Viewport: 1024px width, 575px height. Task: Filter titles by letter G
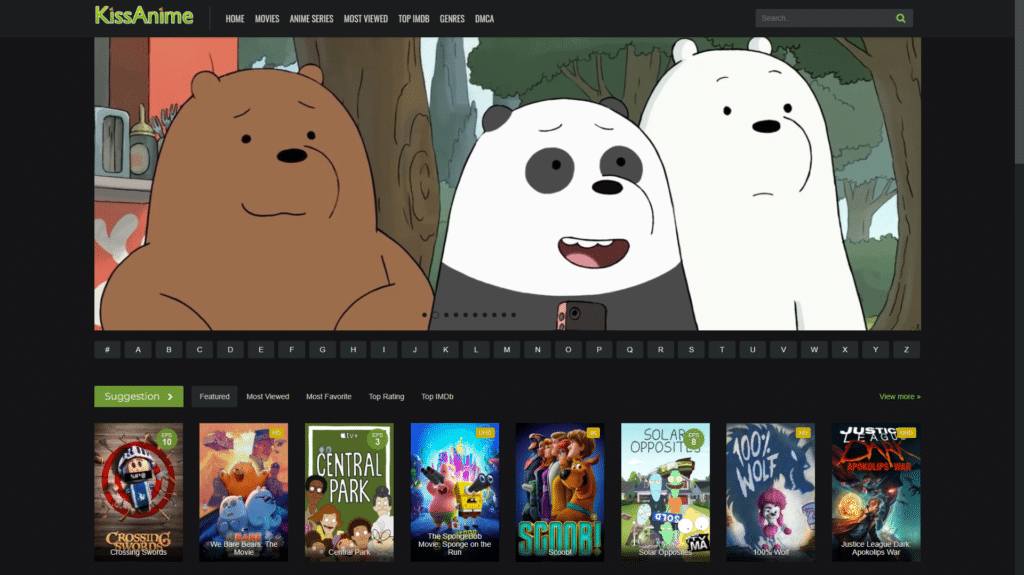(x=322, y=350)
